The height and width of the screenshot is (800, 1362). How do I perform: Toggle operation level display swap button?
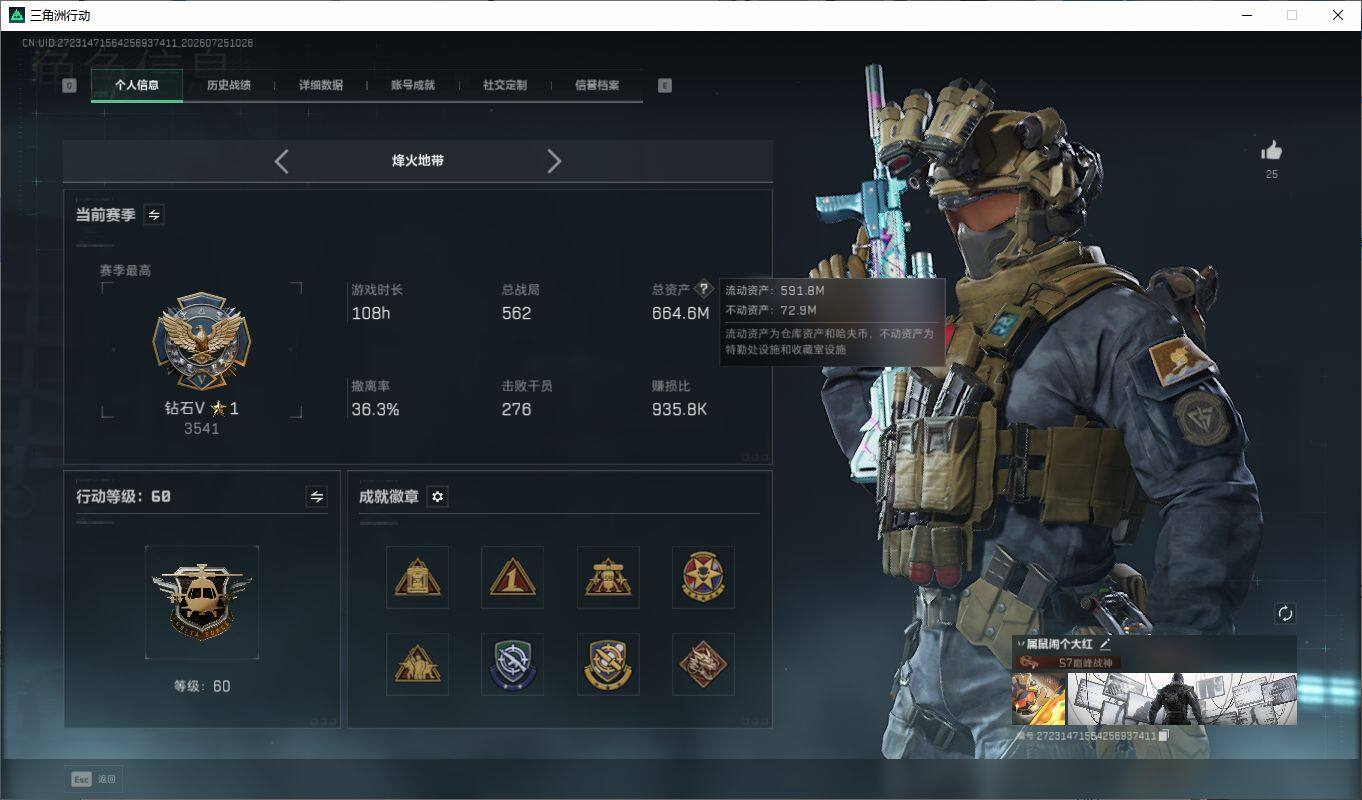coord(317,496)
